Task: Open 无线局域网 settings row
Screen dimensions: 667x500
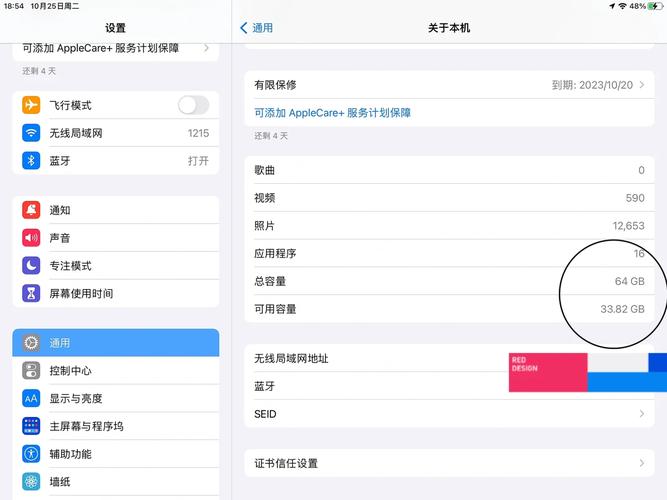Action: [x=116, y=133]
